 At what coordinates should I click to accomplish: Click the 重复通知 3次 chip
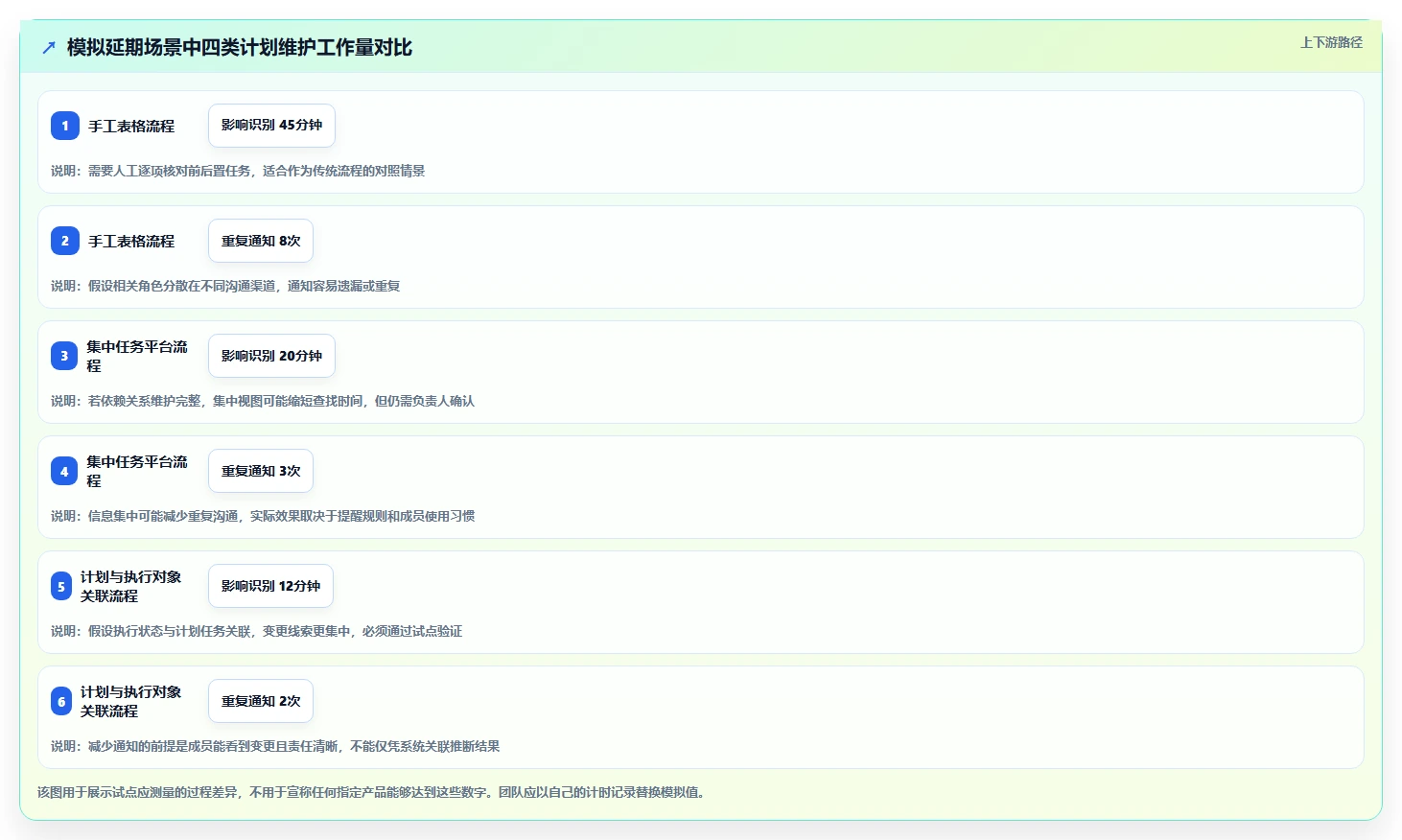tap(261, 471)
